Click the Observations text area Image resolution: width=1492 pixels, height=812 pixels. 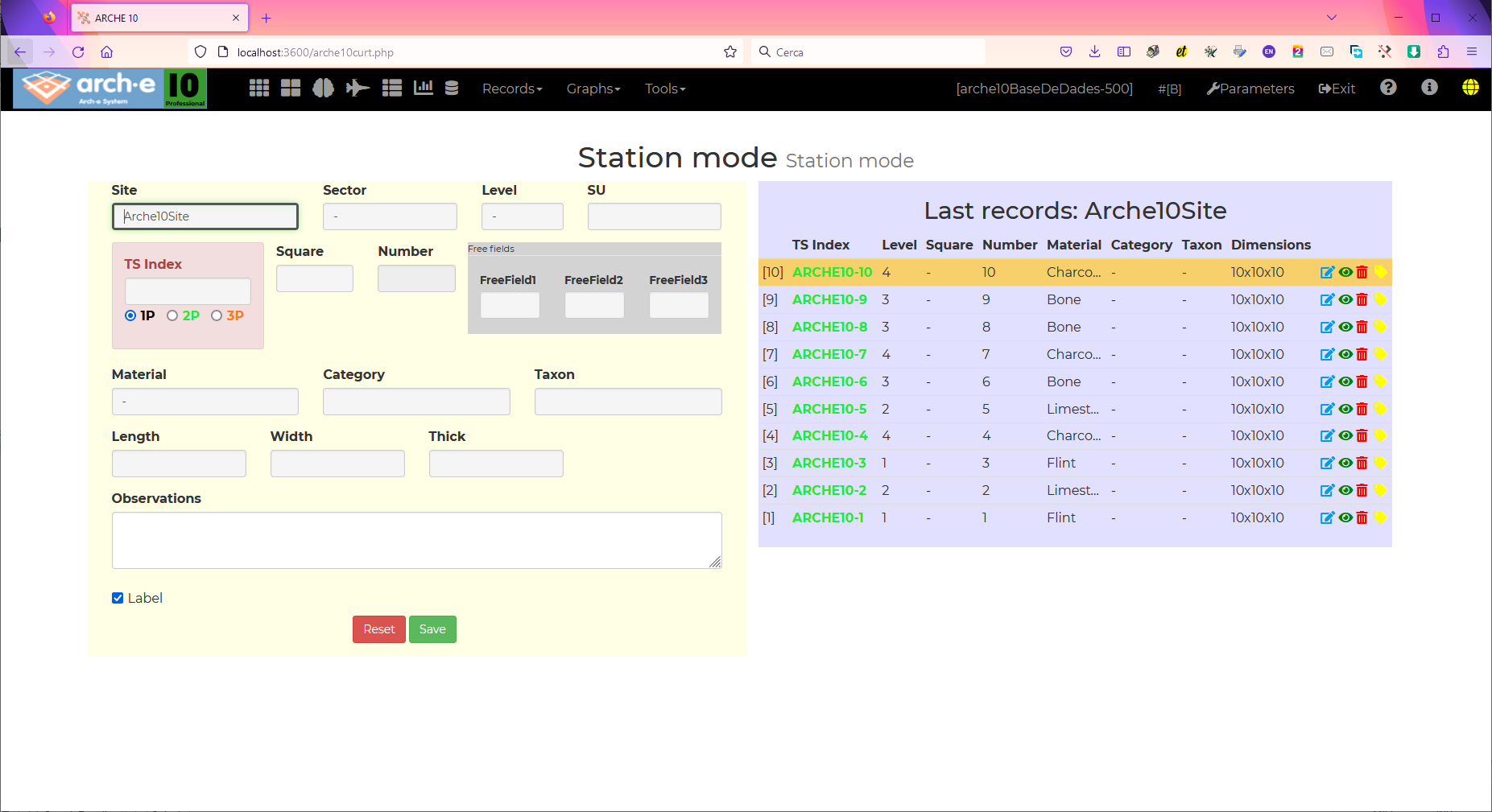coord(417,540)
